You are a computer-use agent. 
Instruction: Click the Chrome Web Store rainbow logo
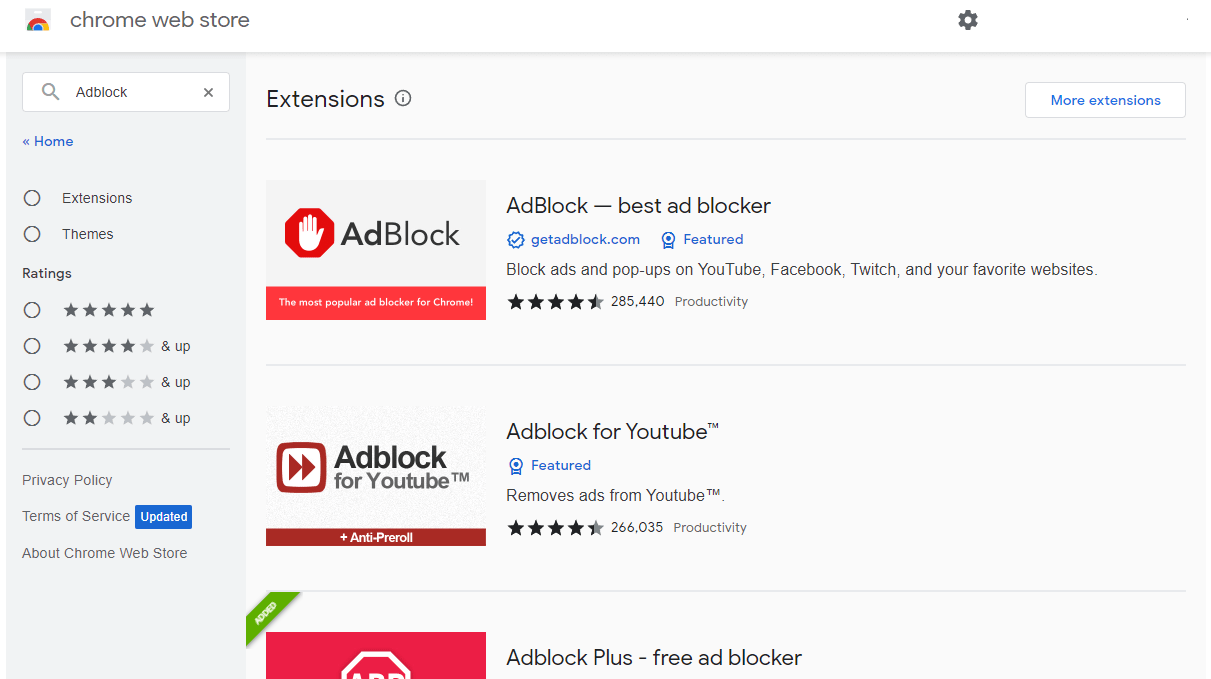click(x=38, y=20)
